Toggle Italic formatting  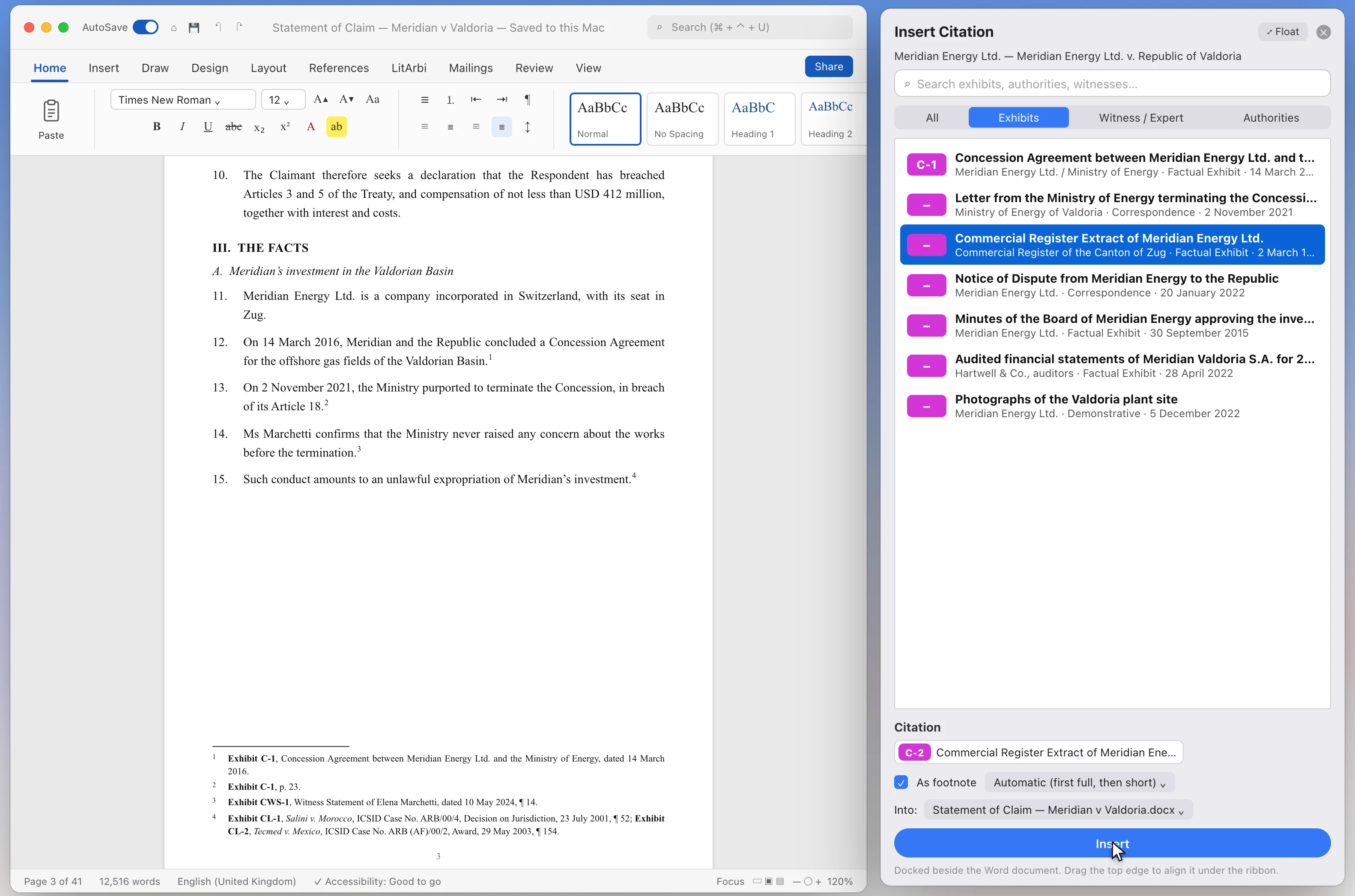[x=182, y=127]
